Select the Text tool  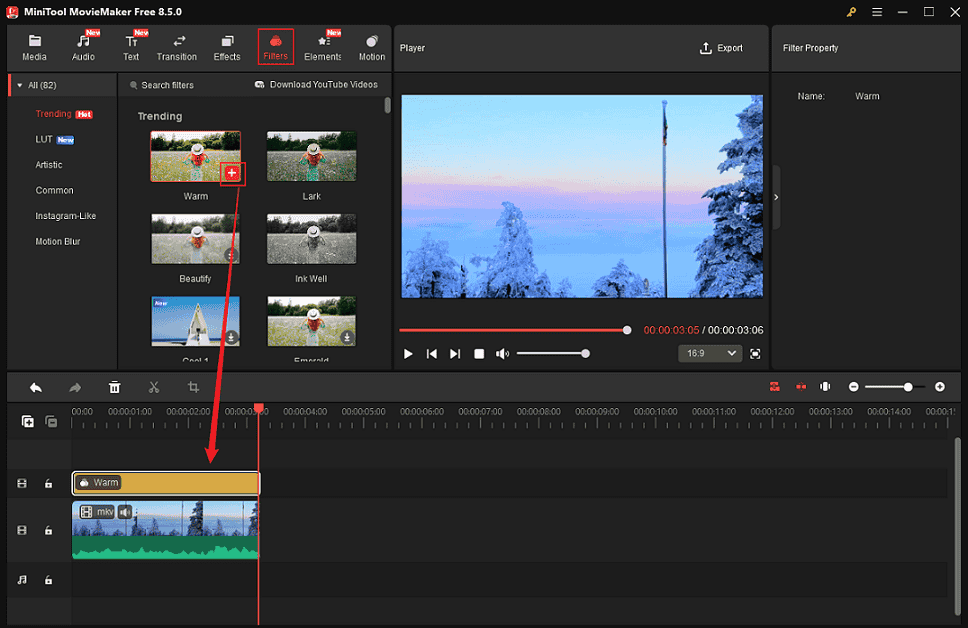click(x=131, y=45)
